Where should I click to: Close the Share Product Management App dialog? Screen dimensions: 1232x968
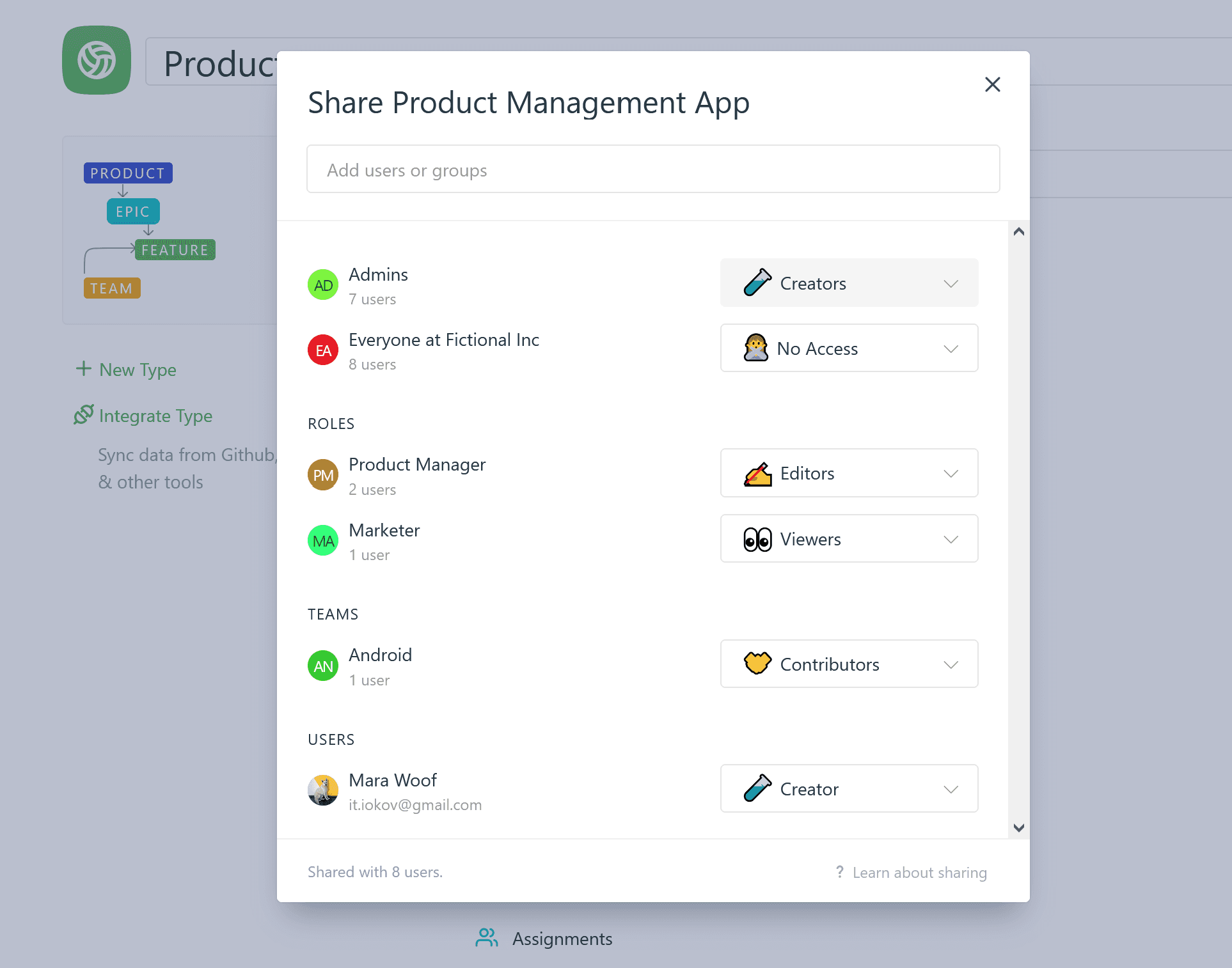(x=992, y=84)
